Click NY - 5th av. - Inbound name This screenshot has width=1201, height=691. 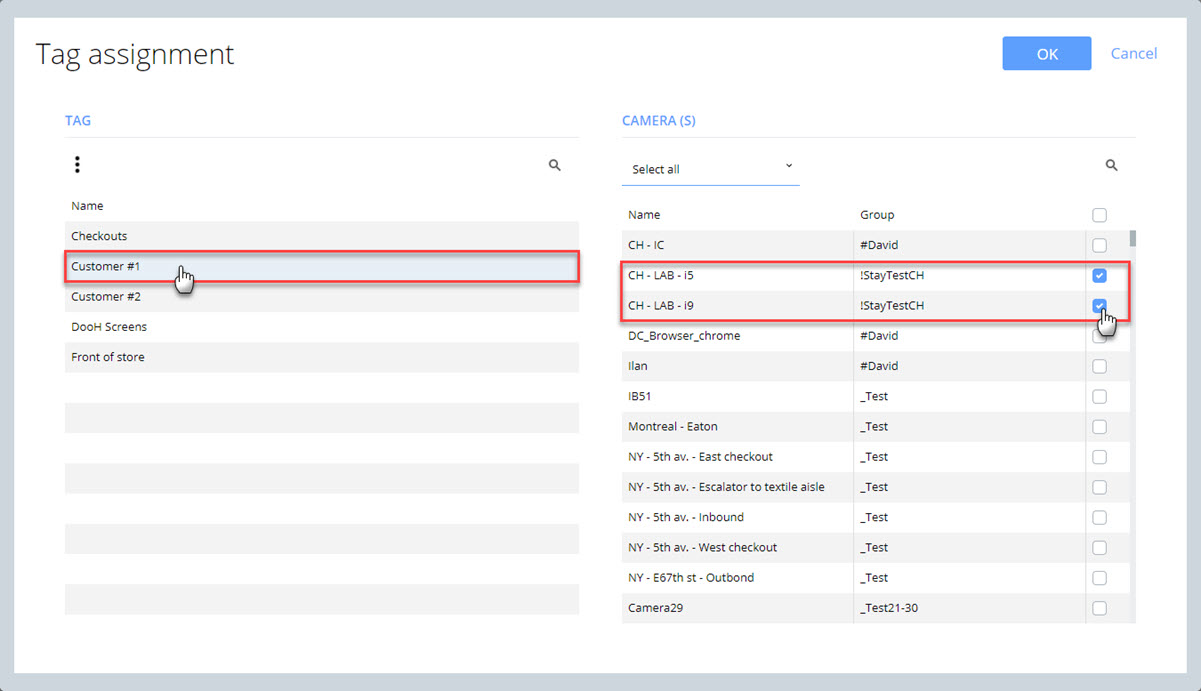[x=686, y=517]
